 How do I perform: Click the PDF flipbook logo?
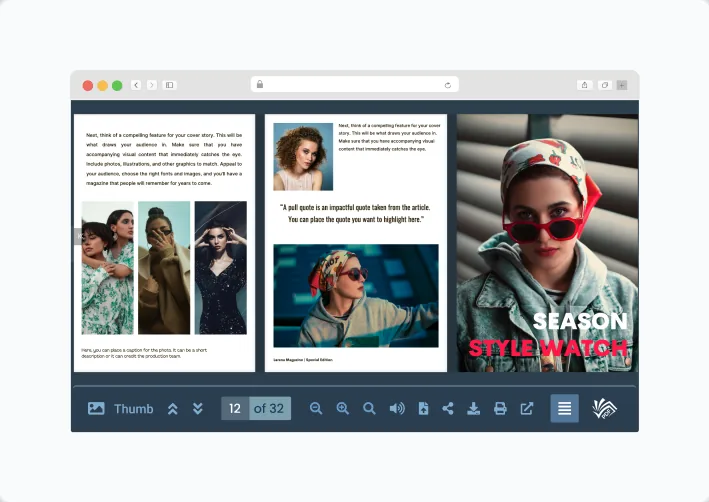coord(605,408)
